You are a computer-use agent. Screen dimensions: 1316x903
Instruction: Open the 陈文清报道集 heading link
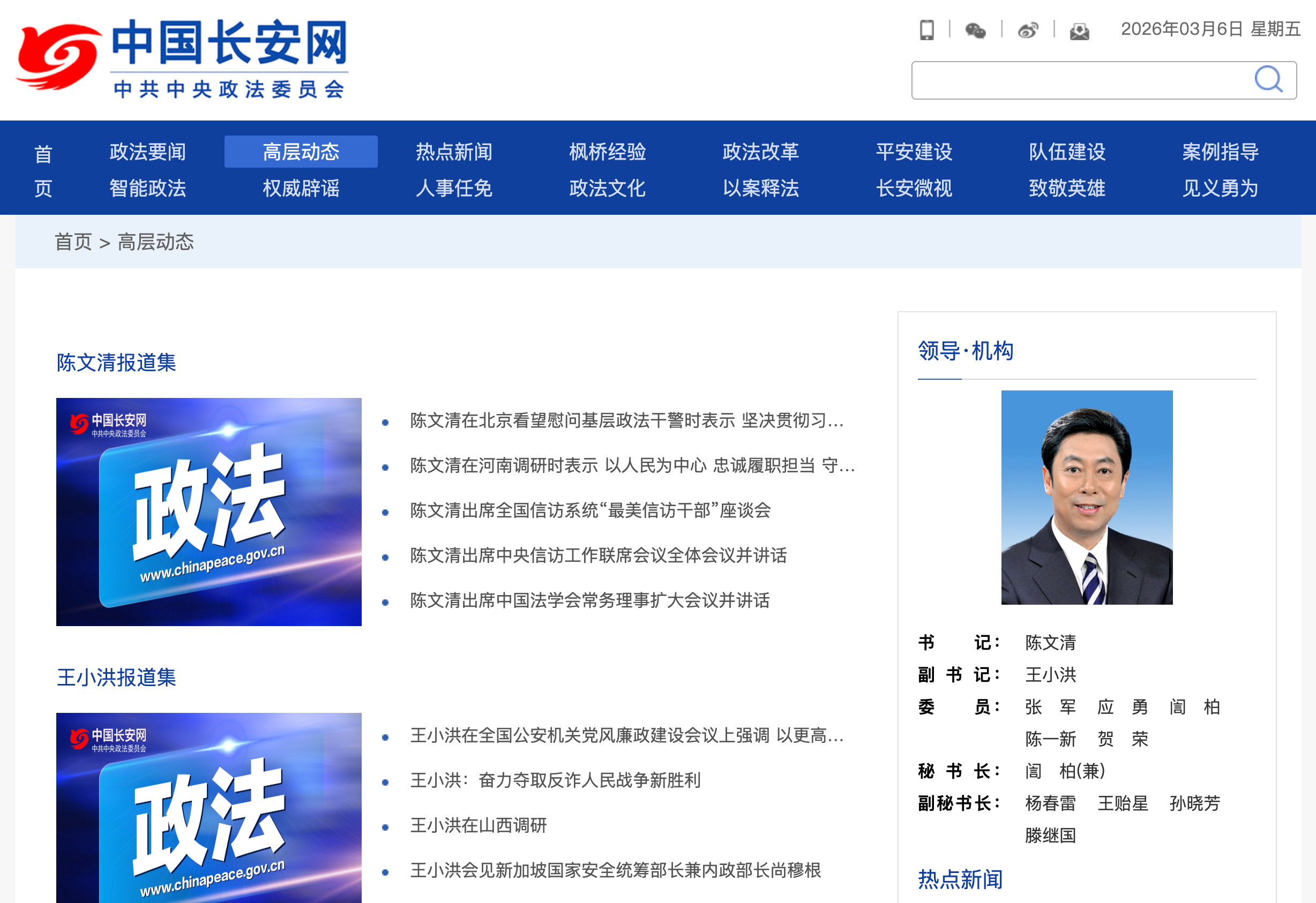point(116,363)
